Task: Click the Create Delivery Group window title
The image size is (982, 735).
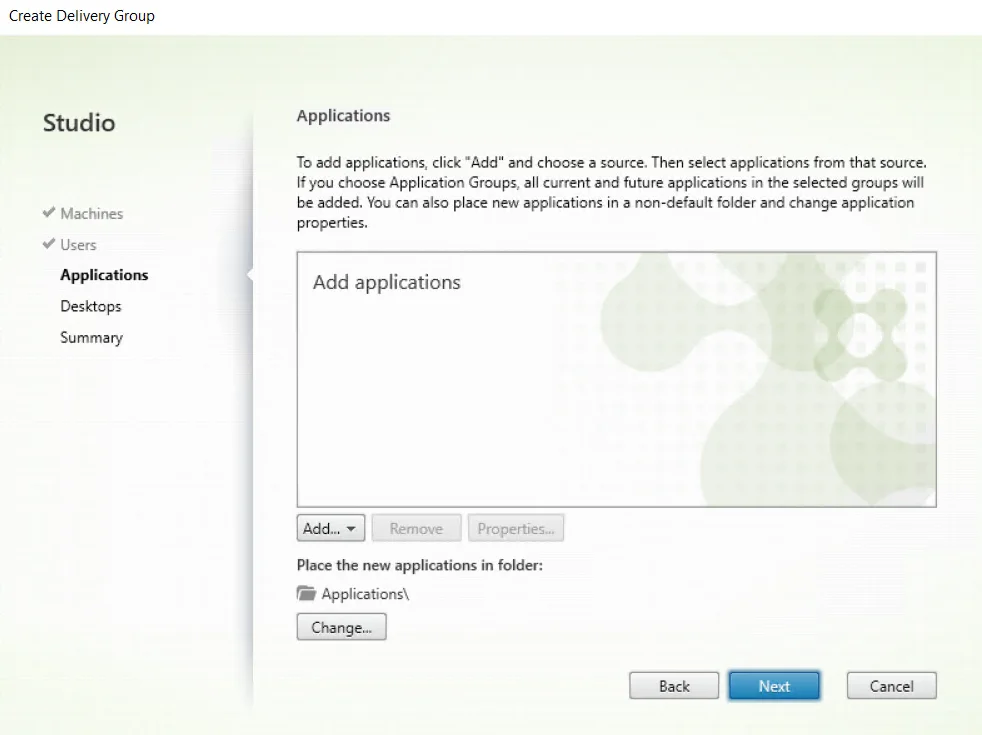Action: point(81,16)
